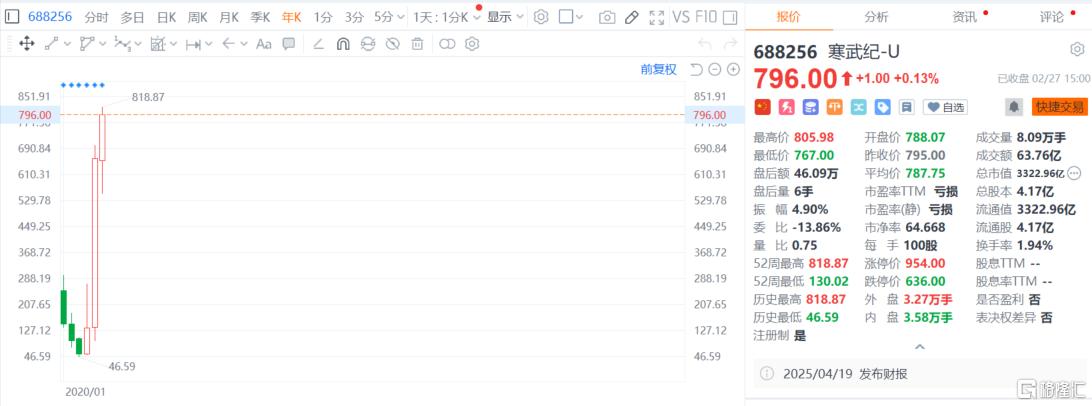This screenshot has width=1092, height=406.
Task: Open the 报价 quote tab
Action: point(789,17)
